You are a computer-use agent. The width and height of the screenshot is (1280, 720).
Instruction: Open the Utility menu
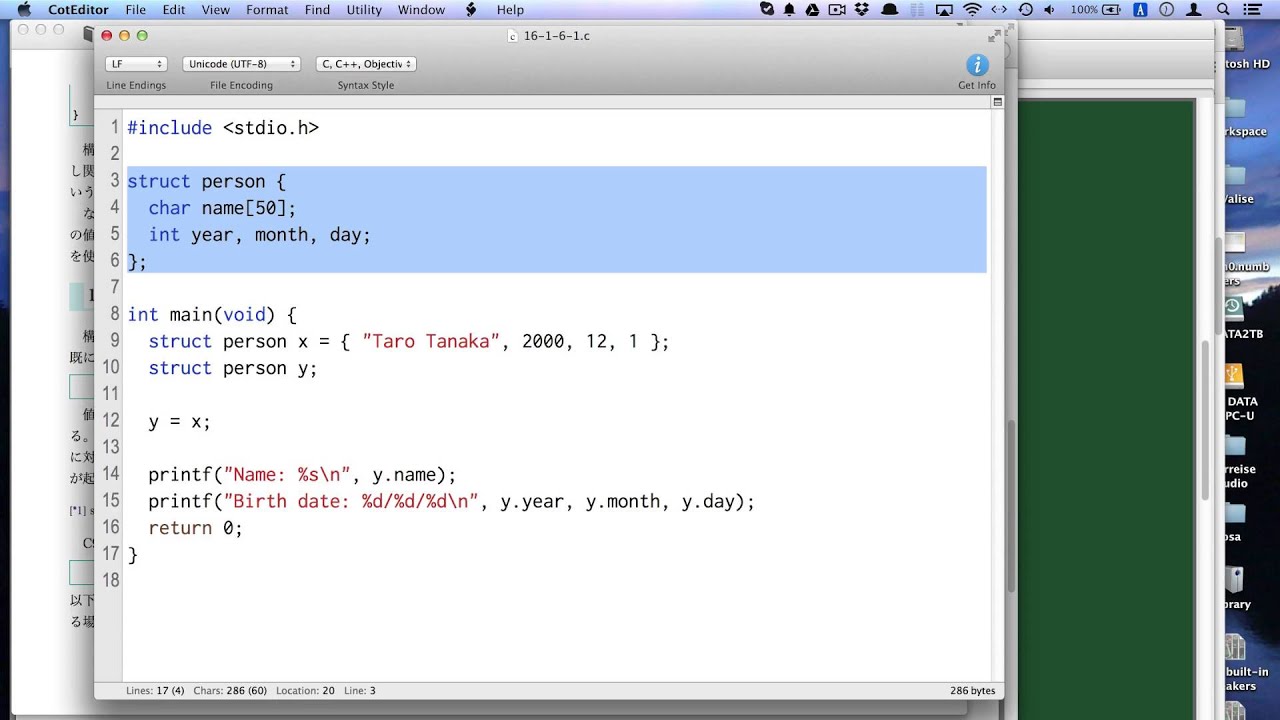click(x=364, y=9)
